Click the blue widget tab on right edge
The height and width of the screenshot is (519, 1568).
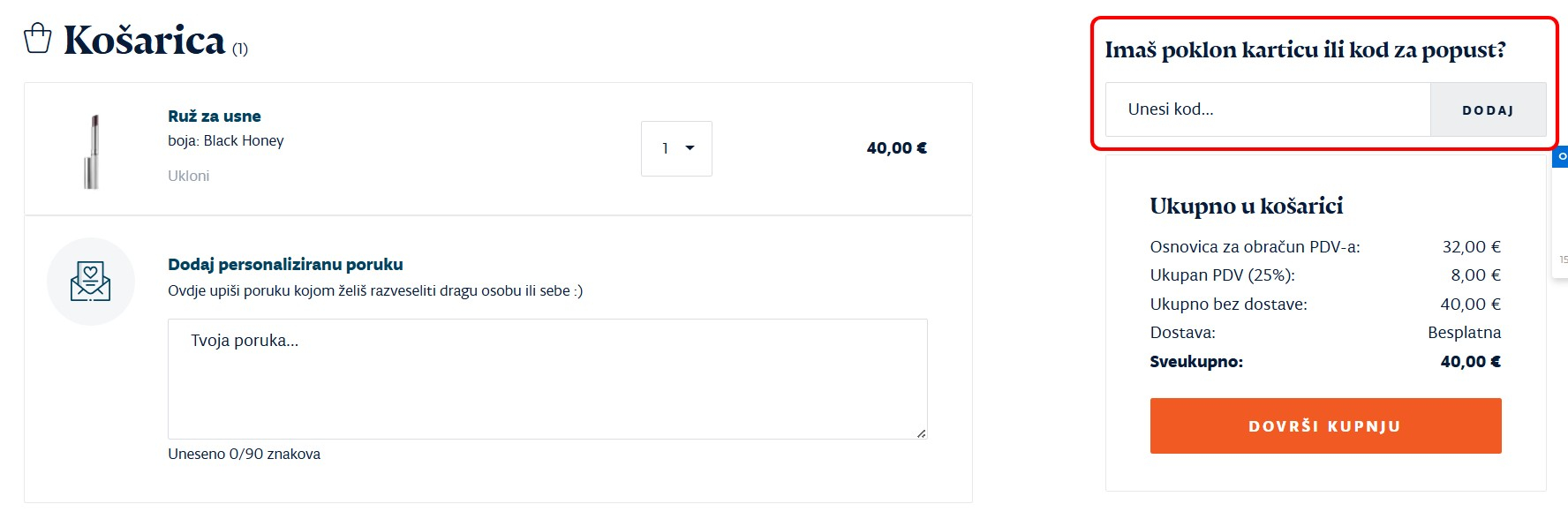(x=1561, y=157)
